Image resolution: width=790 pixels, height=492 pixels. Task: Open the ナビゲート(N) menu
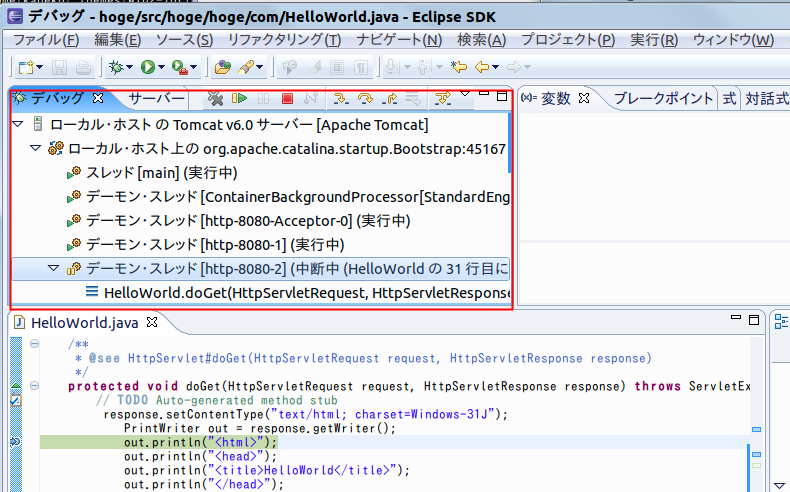[399, 40]
